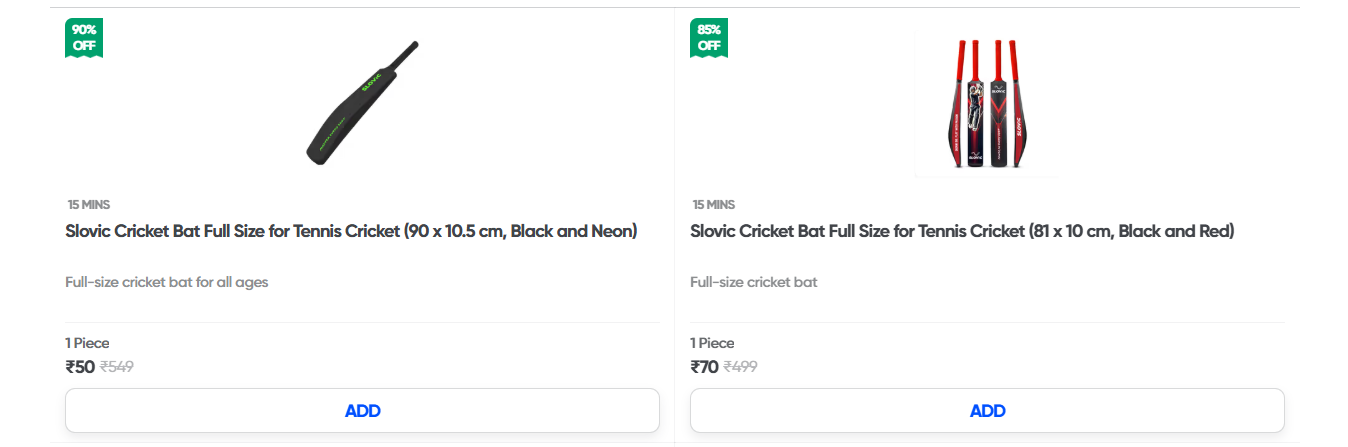The width and height of the screenshot is (1348, 447).
Task: Add the ₹50 Black and Neon bat
Action: click(362, 411)
